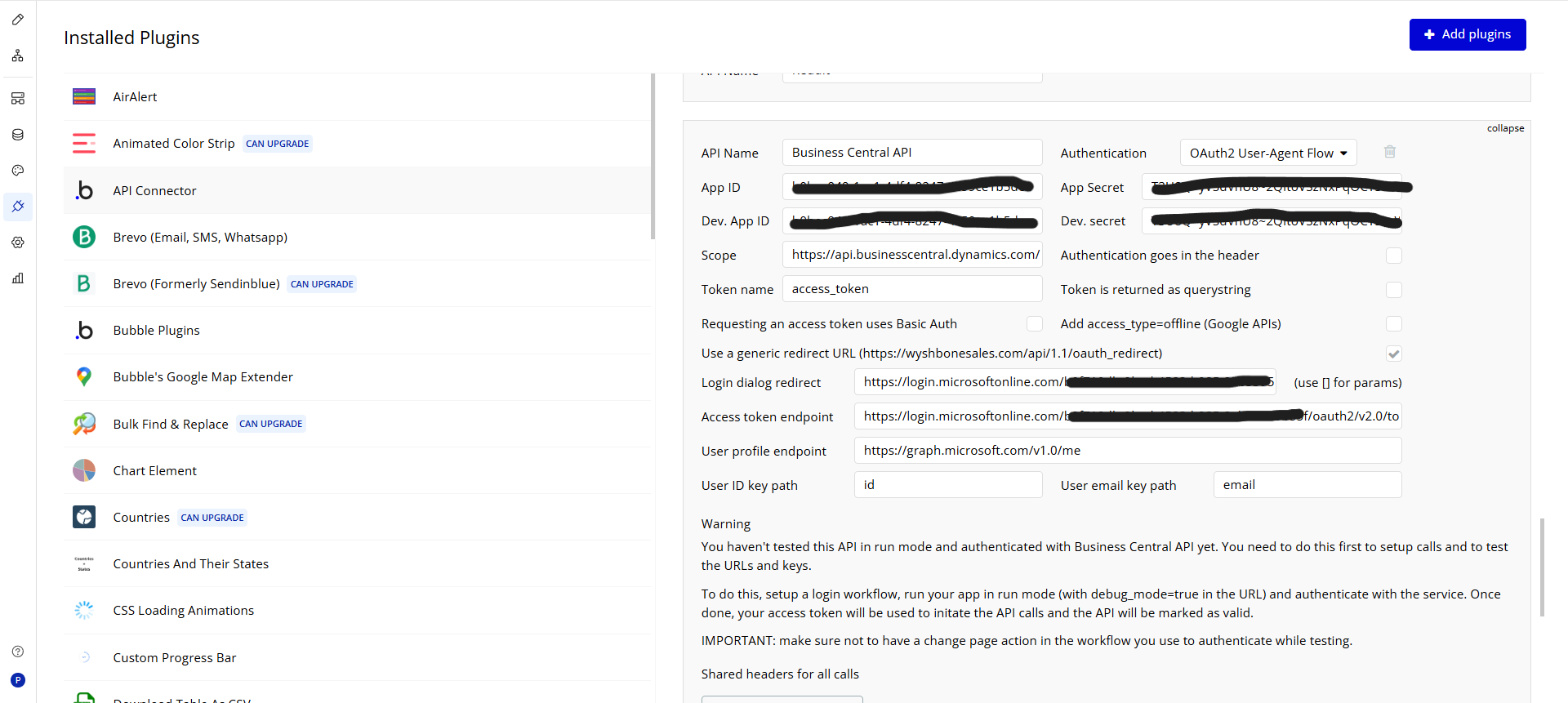The height and width of the screenshot is (703, 1568).
Task: Click the plugin list scrollbar
Action: click(x=653, y=156)
